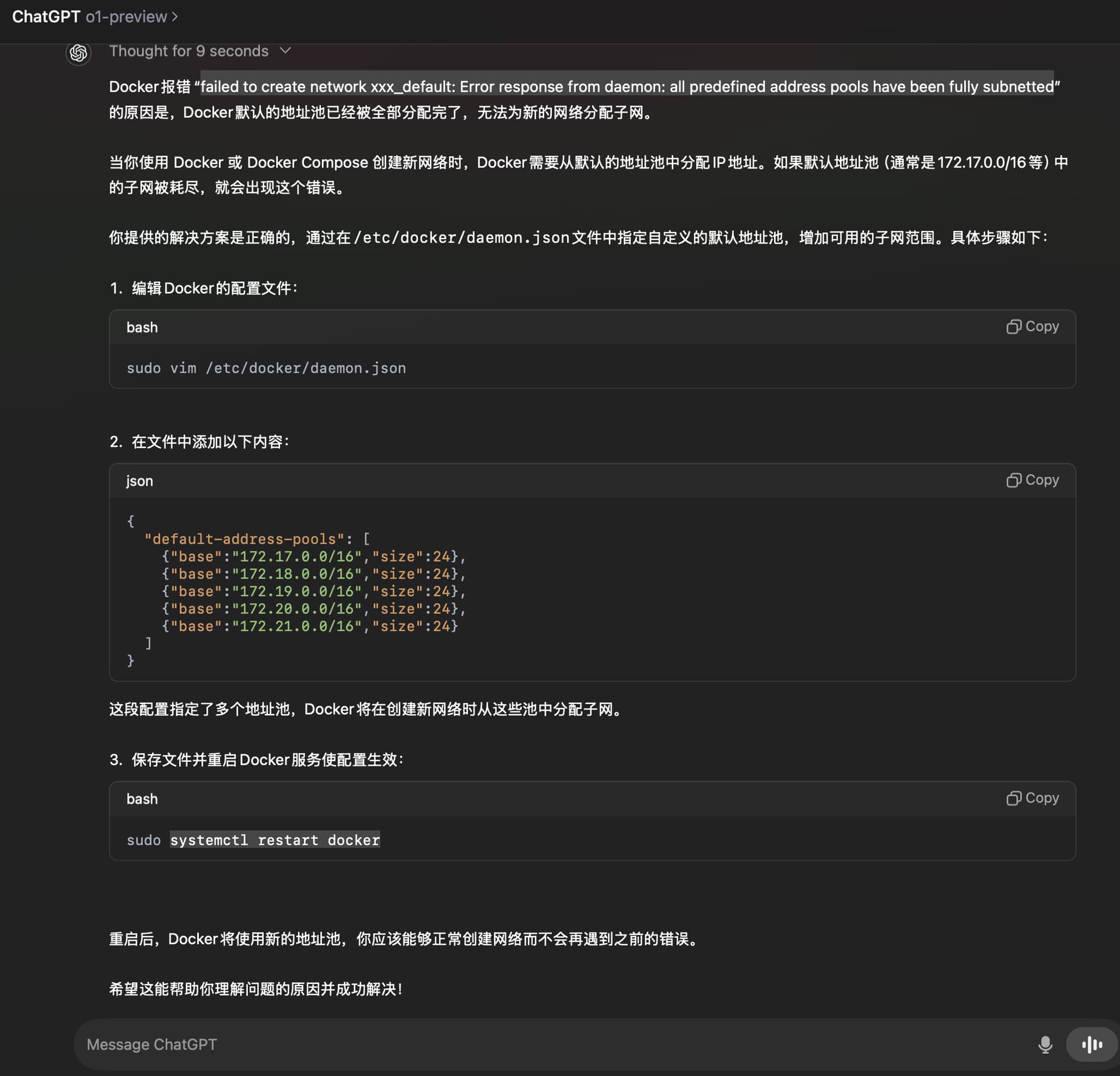The height and width of the screenshot is (1076, 1120).
Task: Click the 'sudo vim /etc/docker/daemon.json' command text
Action: pyautogui.click(x=266, y=368)
